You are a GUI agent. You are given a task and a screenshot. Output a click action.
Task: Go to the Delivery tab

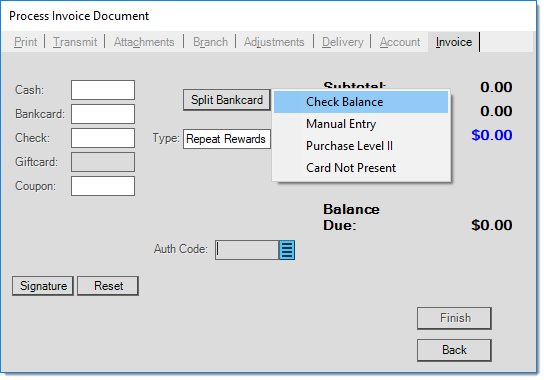tap(342, 42)
